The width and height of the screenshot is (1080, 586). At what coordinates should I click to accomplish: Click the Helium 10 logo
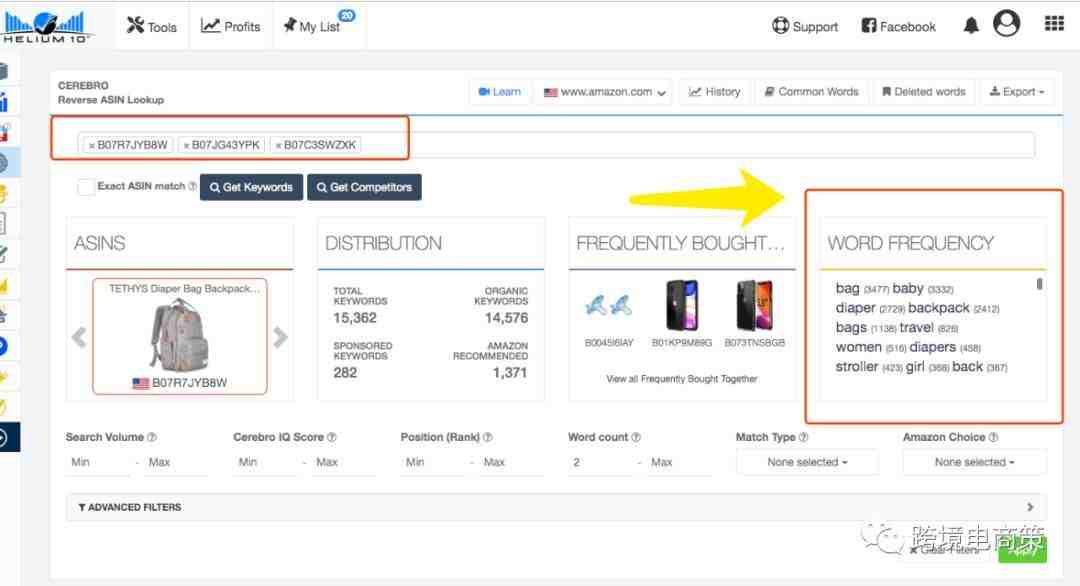pos(46,26)
